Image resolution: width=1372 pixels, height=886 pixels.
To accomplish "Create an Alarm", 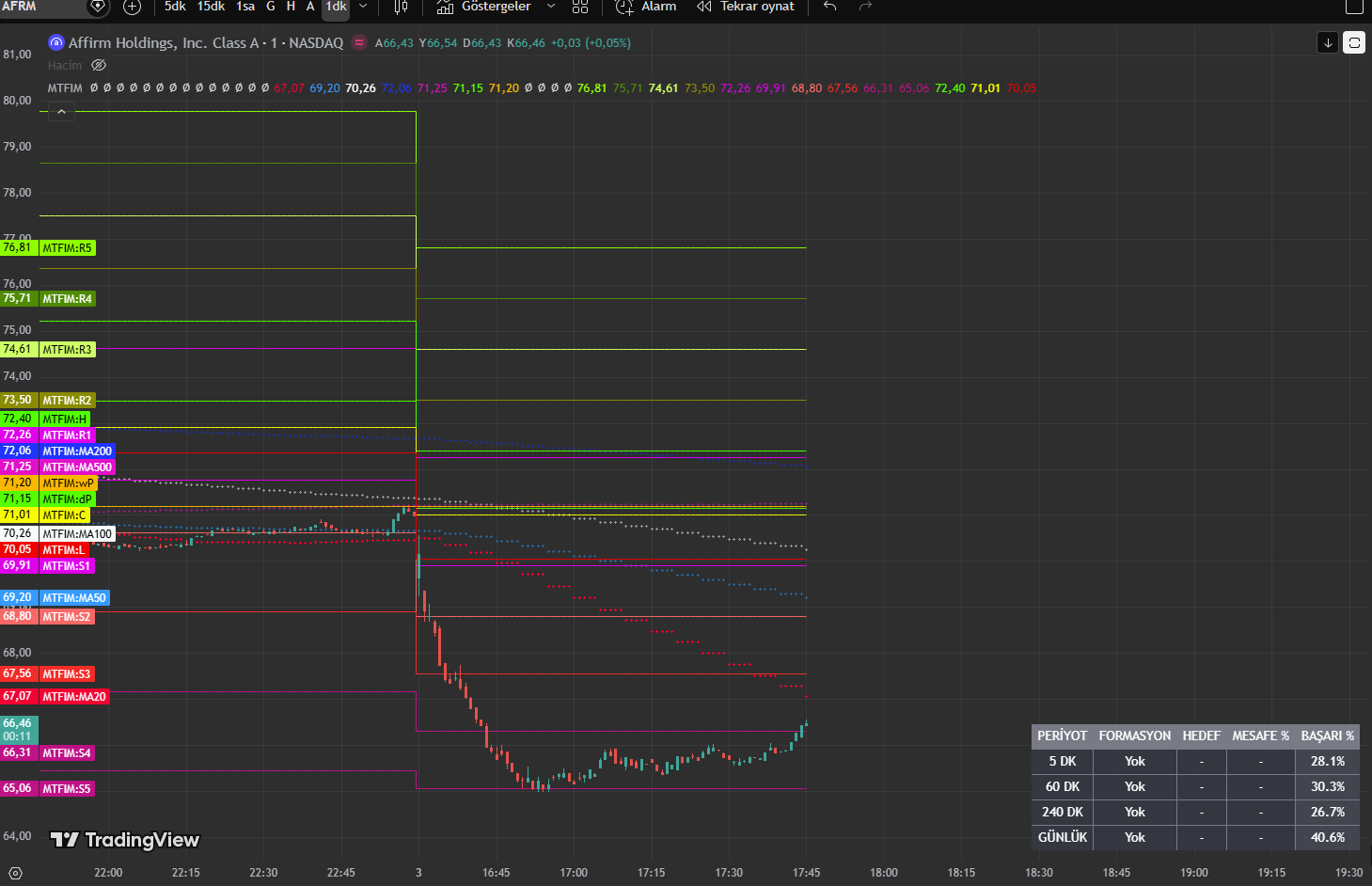I will pyautogui.click(x=646, y=7).
